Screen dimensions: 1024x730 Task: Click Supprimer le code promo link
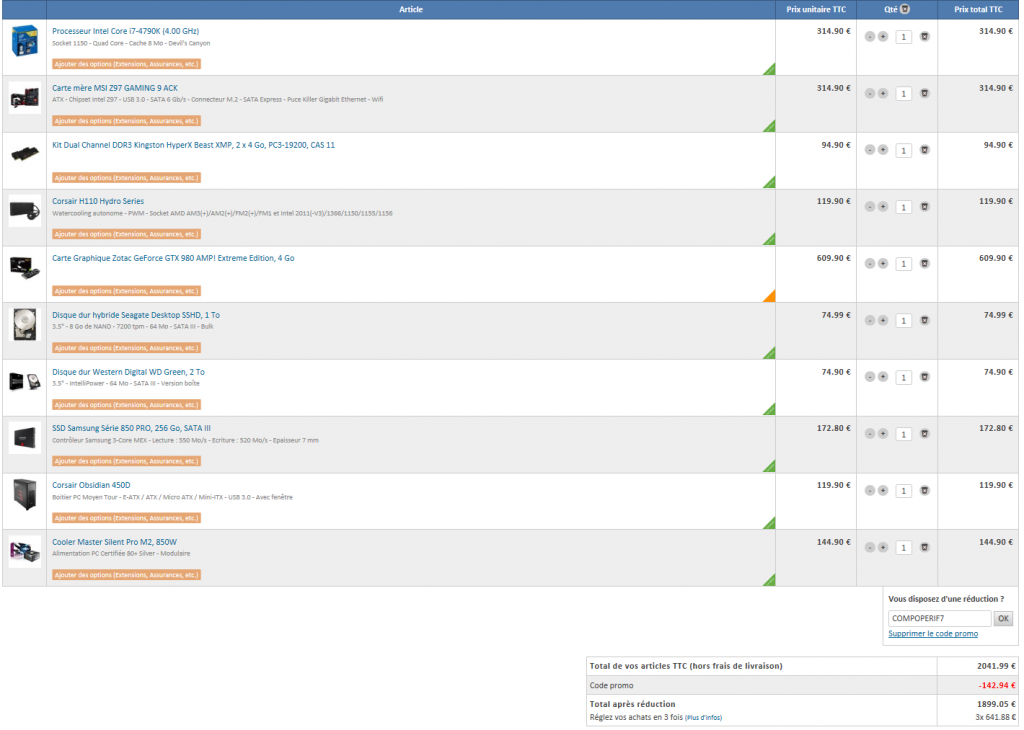pyautogui.click(x=933, y=634)
